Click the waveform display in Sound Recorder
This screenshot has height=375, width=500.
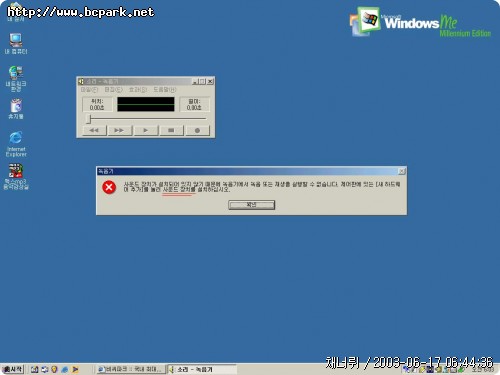(x=146, y=104)
